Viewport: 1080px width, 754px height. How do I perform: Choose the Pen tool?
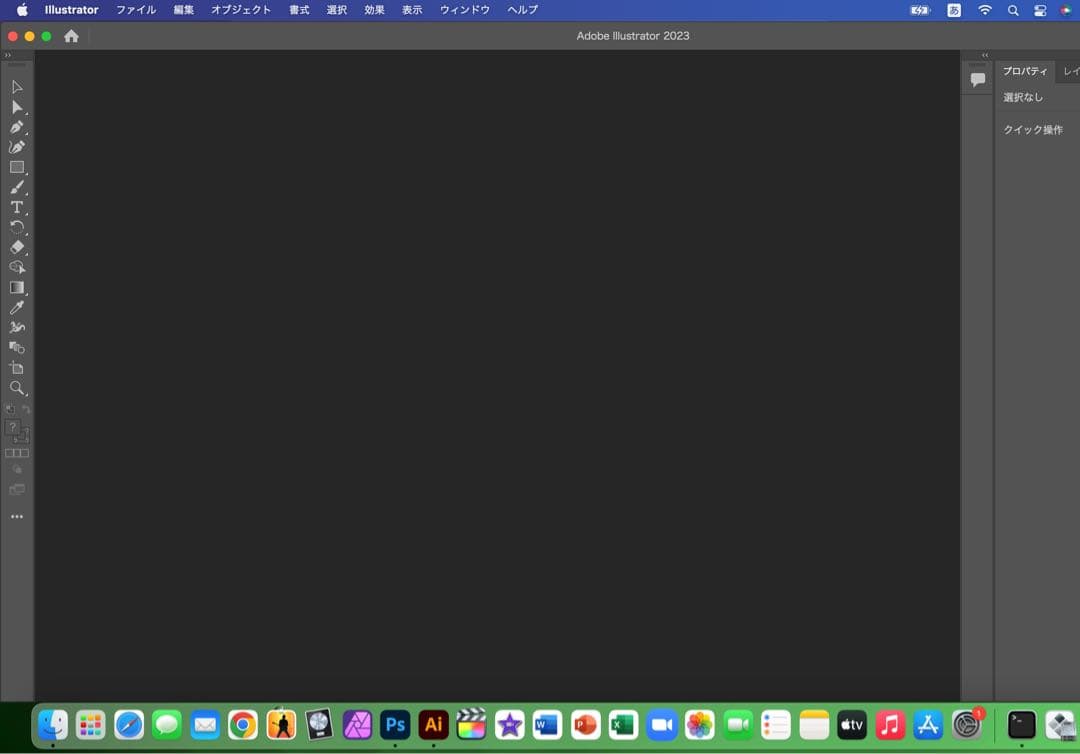16,127
